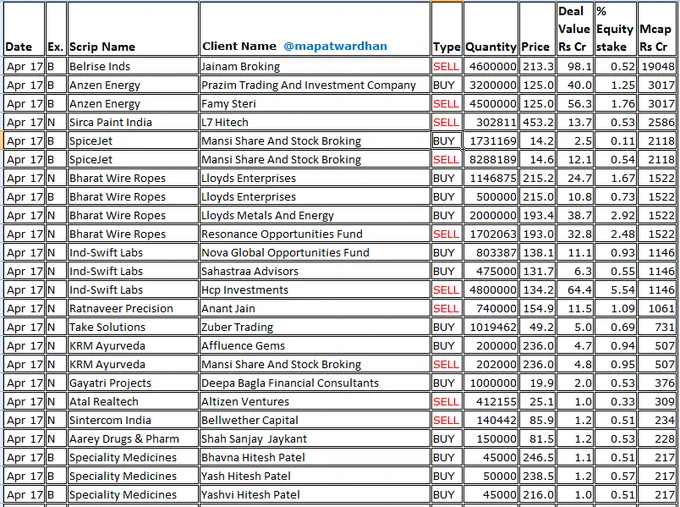Click the 'Shah Sanjay Jaykant' cell

point(315,439)
